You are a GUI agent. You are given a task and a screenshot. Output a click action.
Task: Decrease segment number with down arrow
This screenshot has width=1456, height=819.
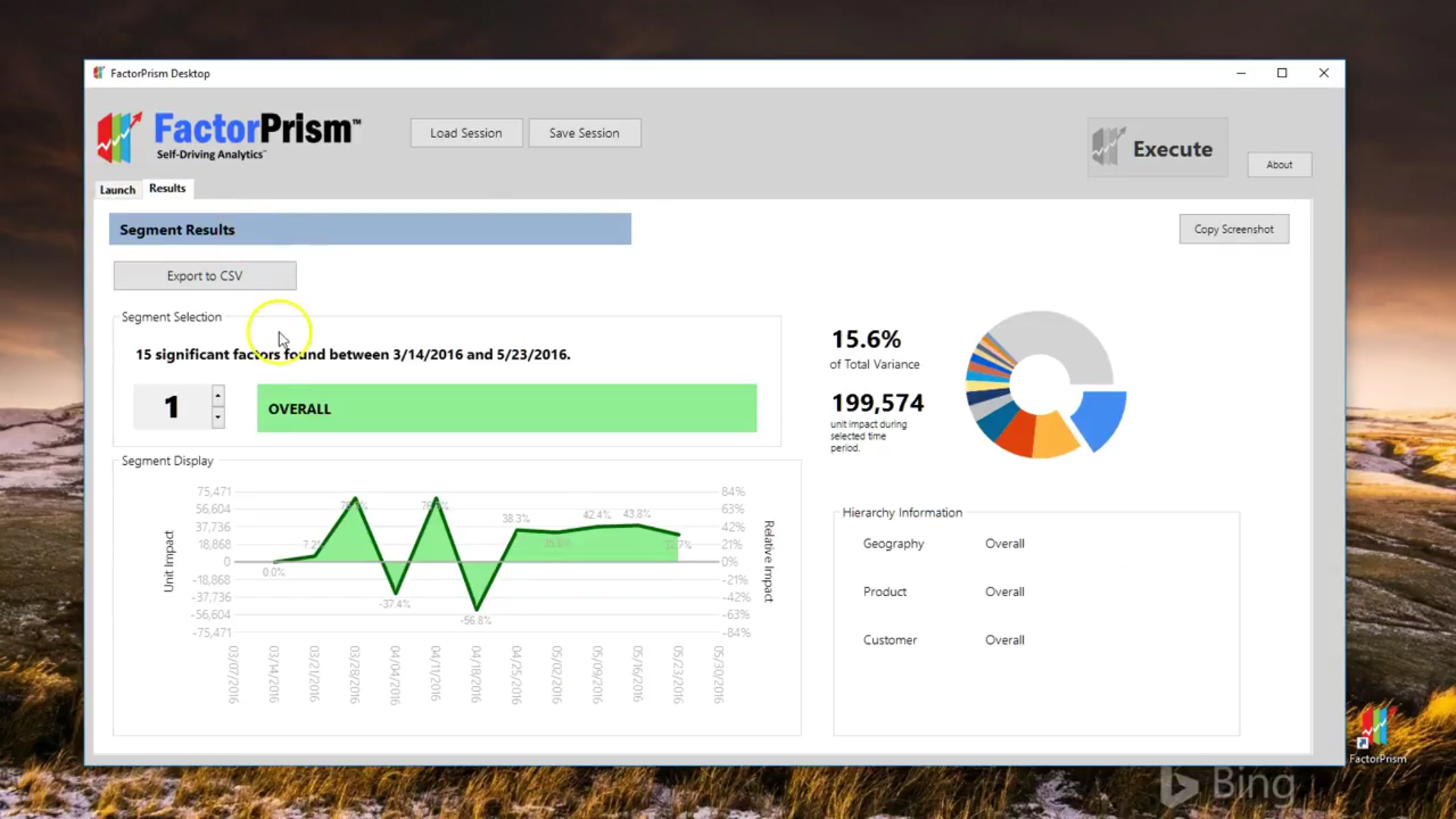point(218,417)
